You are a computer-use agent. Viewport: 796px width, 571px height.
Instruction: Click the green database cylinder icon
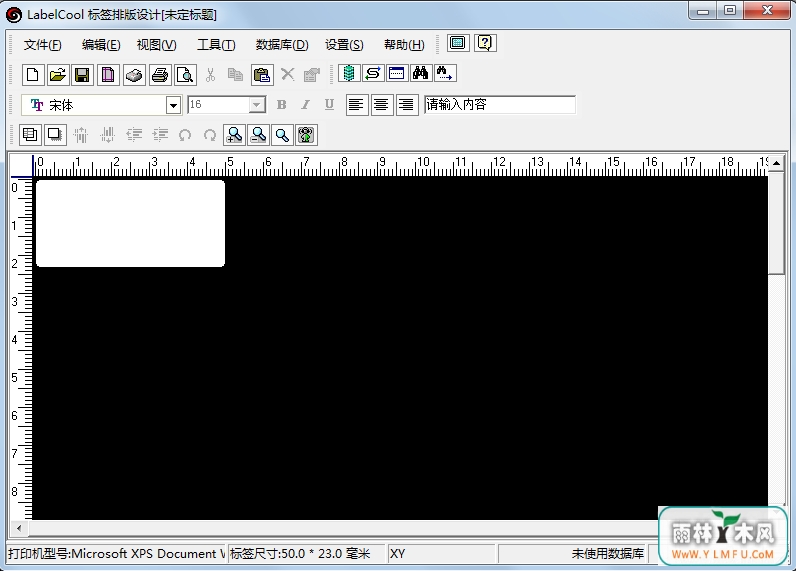point(349,73)
